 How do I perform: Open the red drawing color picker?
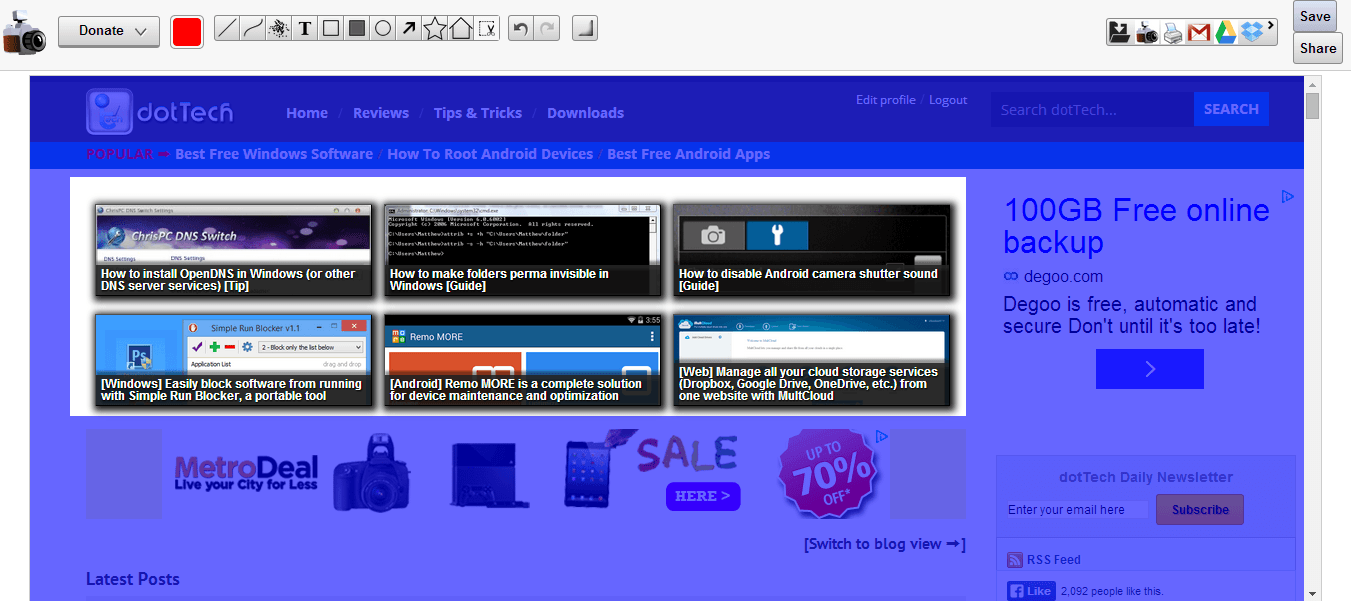point(187,31)
